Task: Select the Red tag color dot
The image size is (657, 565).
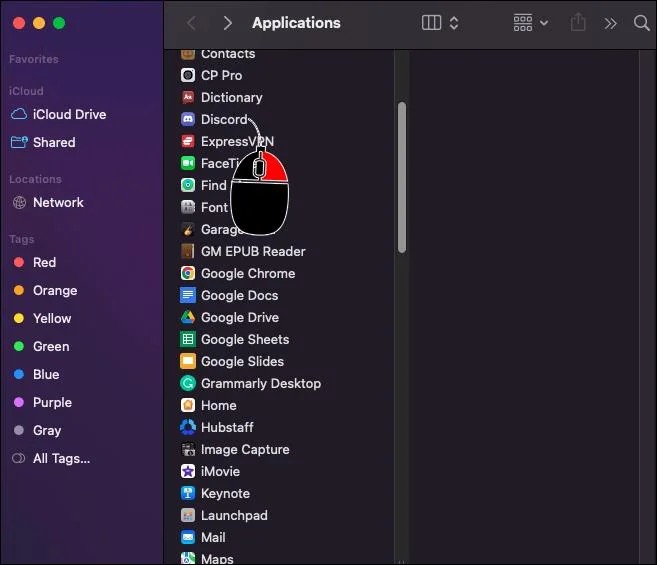Action: click(18, 262)
